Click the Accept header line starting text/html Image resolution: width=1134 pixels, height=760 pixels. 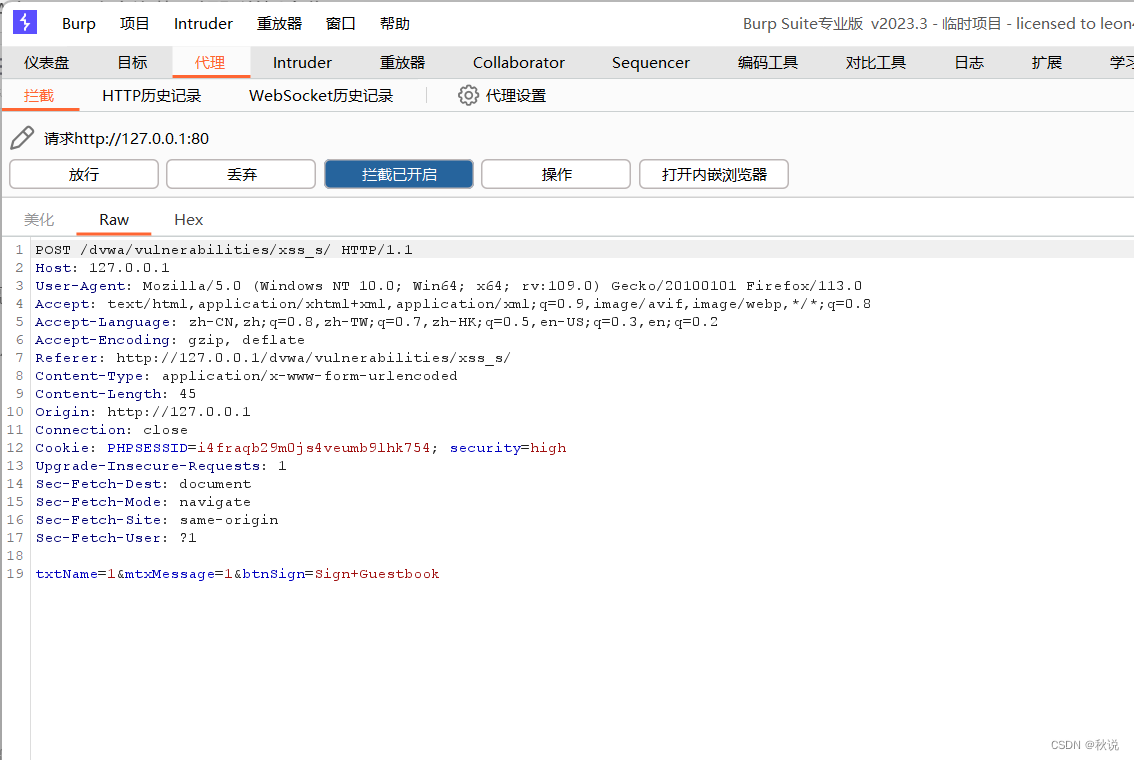coord(453,304)
